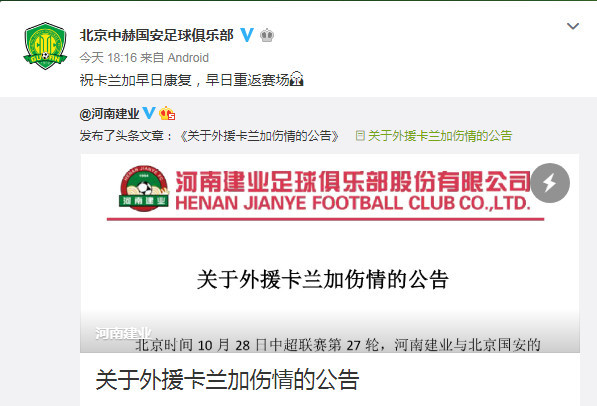Click the article card title 关于外援卡兰加伤情的公告
Screen dimensions: 597x406
(227, 379)
